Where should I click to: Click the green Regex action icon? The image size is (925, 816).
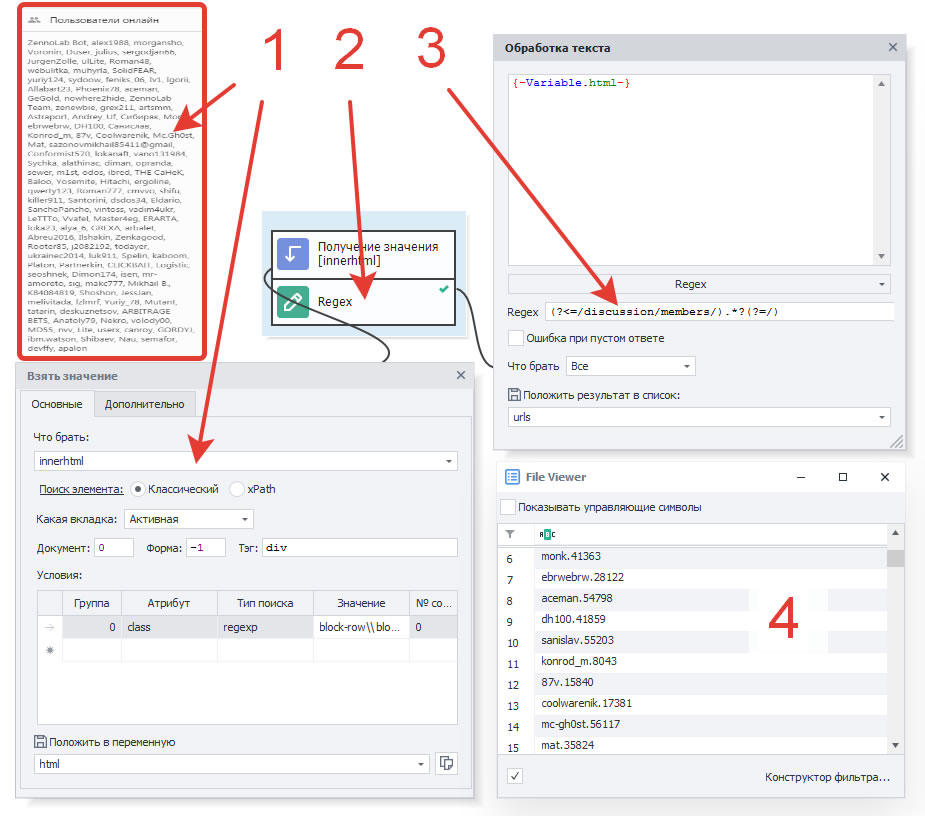[x=293, y=301]
